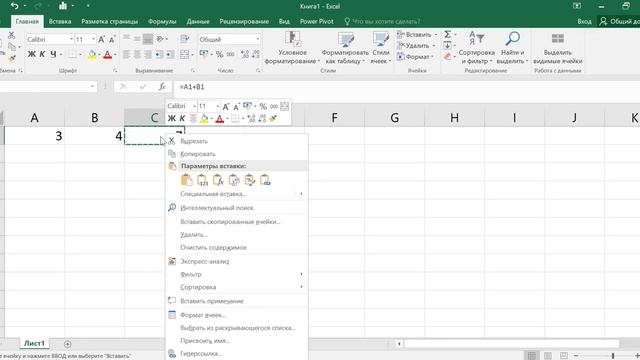The width and height of the screenshot is (640, 360).
Task: Choose Интеллектуальный поиск
Action: click(237, 208)
